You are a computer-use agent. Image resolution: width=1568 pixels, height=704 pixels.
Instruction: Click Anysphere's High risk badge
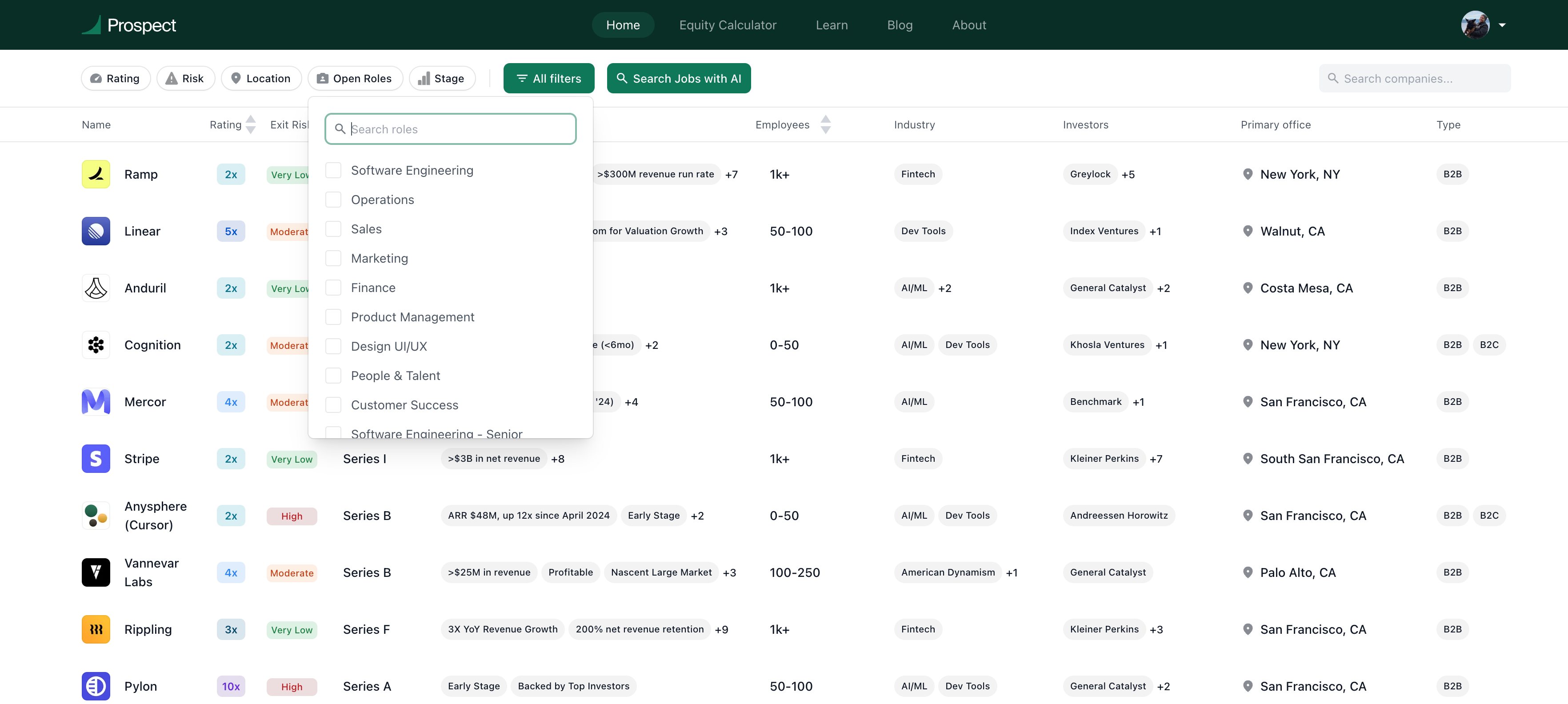(x=292, y=516)
